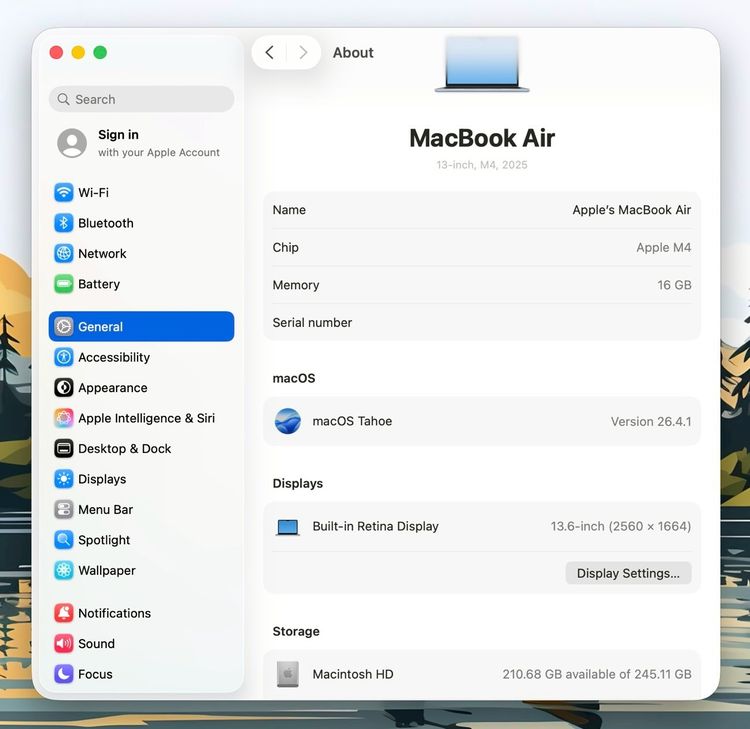Open Displays sun icon in sidebar
Image resolution: width=750 pixels, height=729 pixels.
pos(64,479)
